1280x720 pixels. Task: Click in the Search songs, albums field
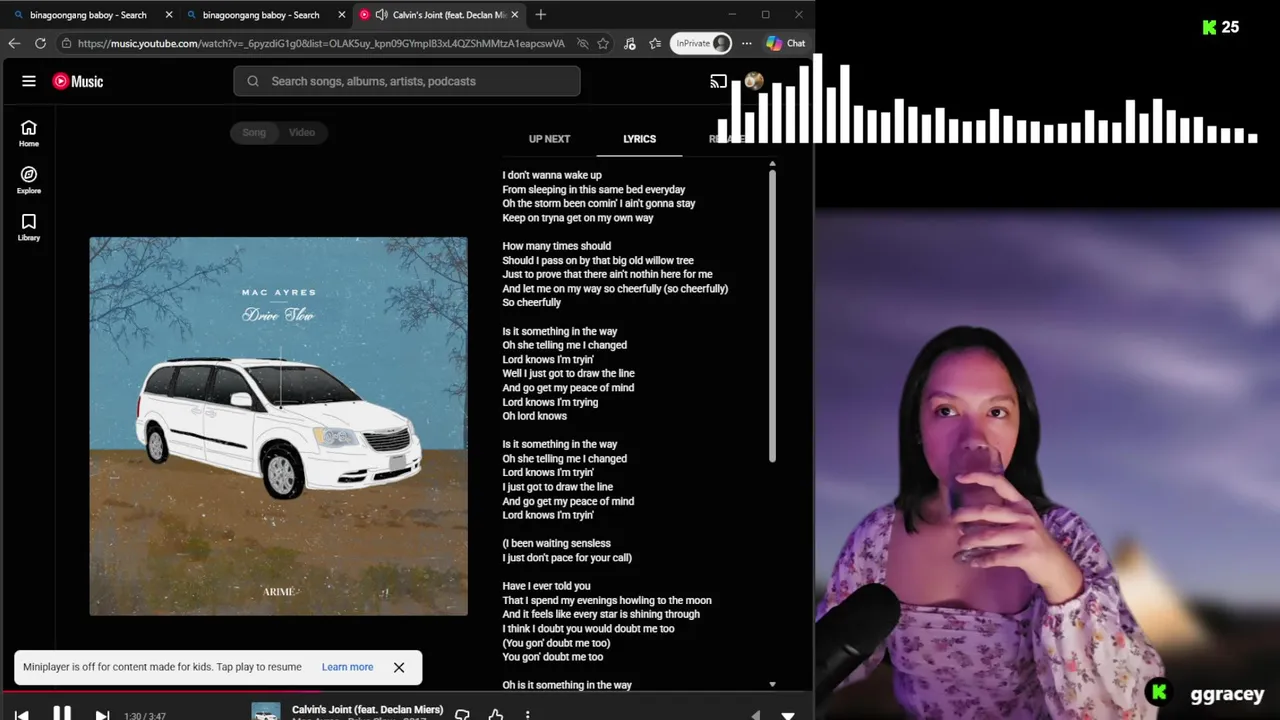[407, 81]
